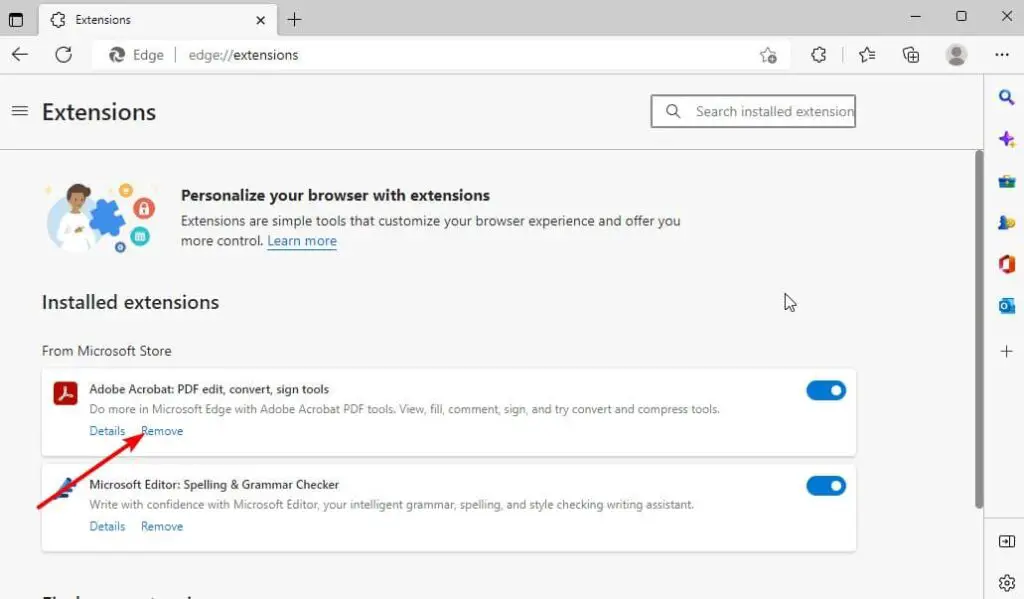Remove the Adobe Acrobat extension

coord(161,430)
